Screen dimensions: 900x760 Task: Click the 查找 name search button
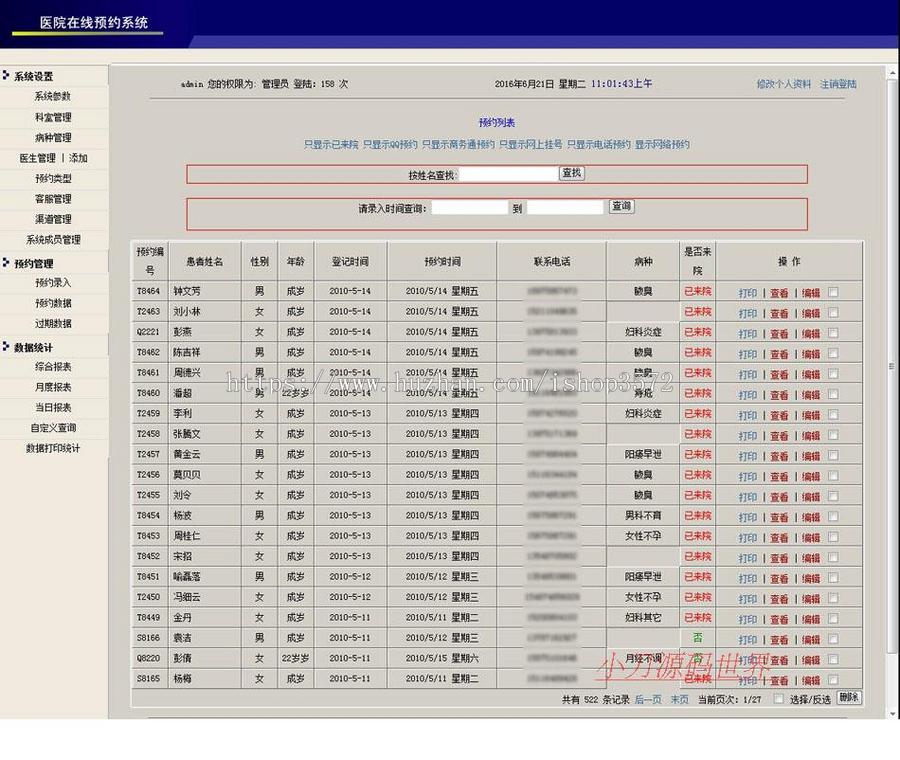click(x=573, y=172)
